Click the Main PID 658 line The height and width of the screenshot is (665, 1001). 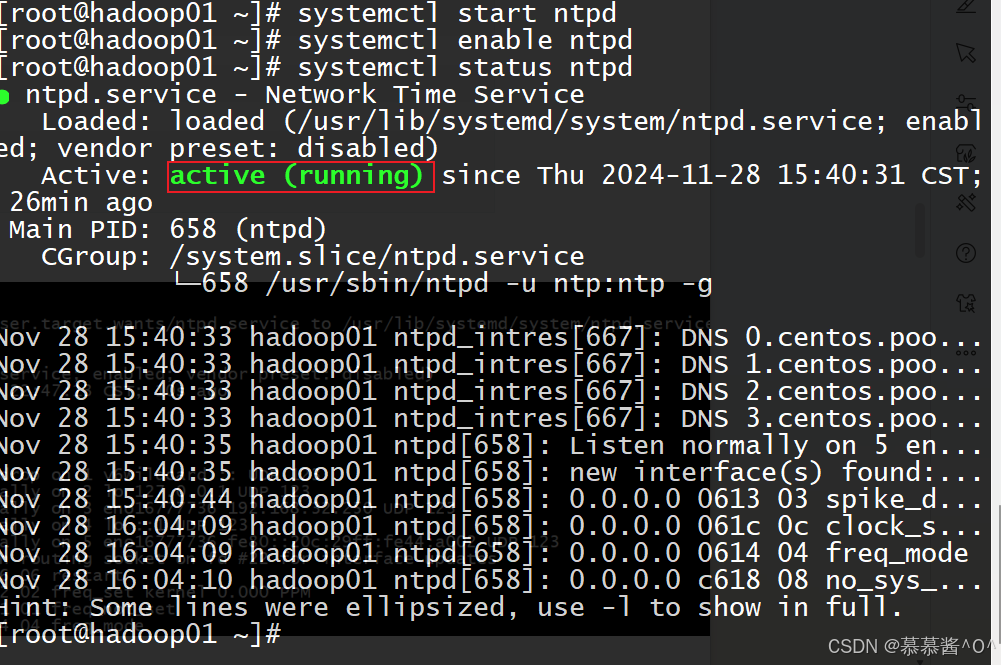[168, 229]
